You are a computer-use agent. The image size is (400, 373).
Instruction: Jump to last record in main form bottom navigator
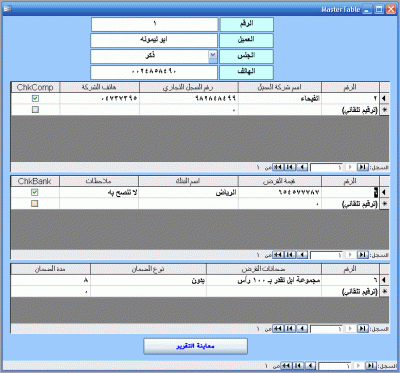tap(298, 366)
